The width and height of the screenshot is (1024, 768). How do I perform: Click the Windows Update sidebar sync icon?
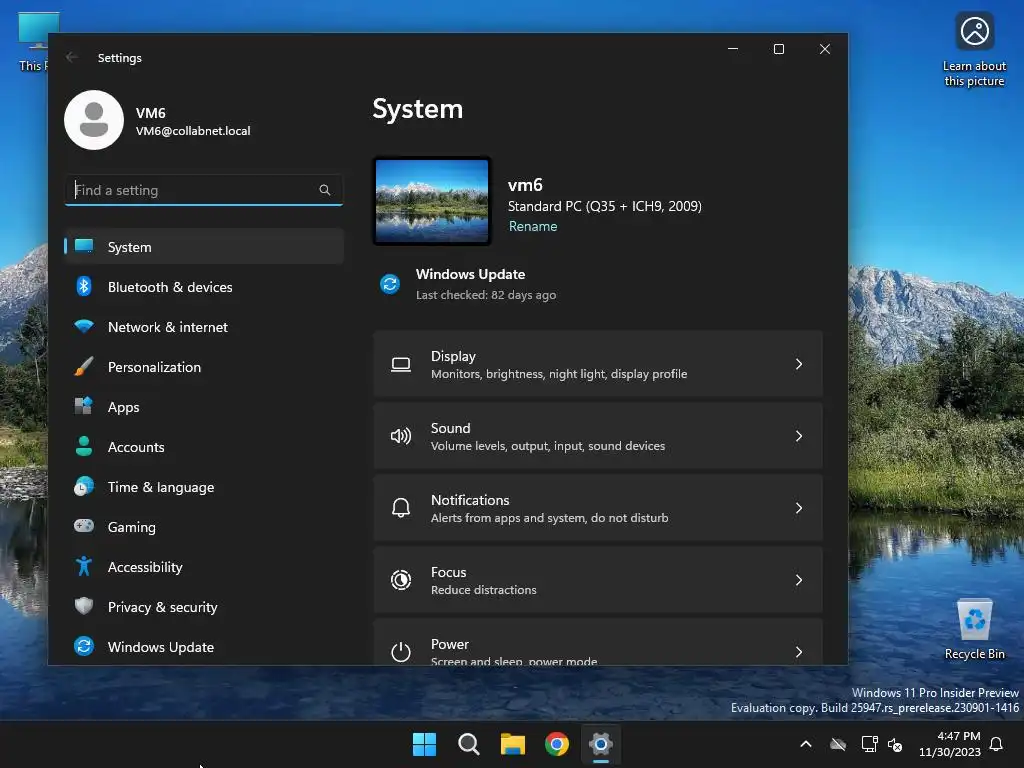point(84,646)
